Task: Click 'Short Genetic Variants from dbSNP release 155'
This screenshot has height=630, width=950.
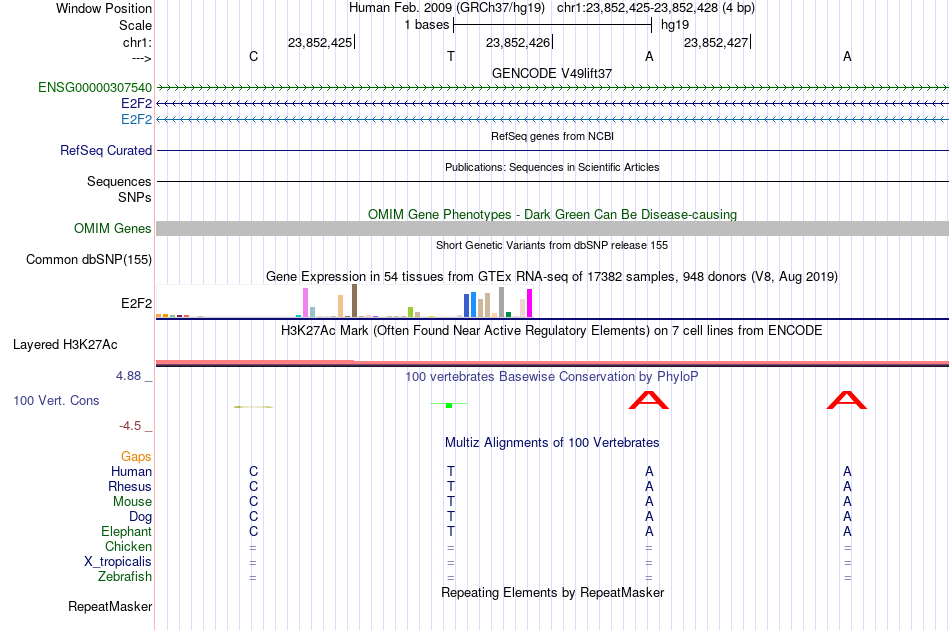Action: (x=552, y=245)
